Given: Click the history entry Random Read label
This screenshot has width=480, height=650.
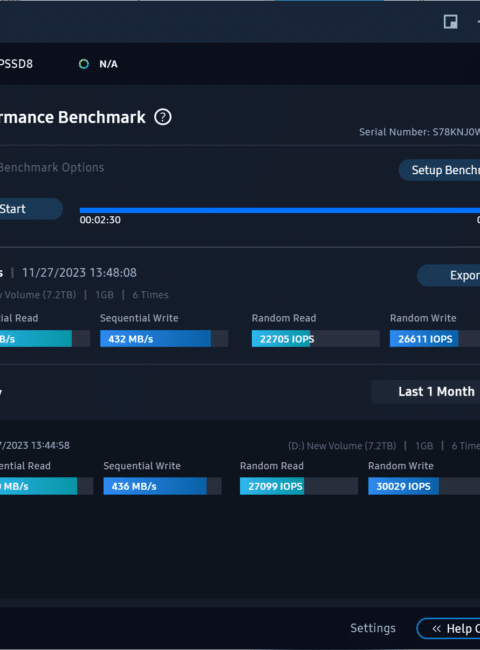Looking at the screenshot, I should 272,466.
